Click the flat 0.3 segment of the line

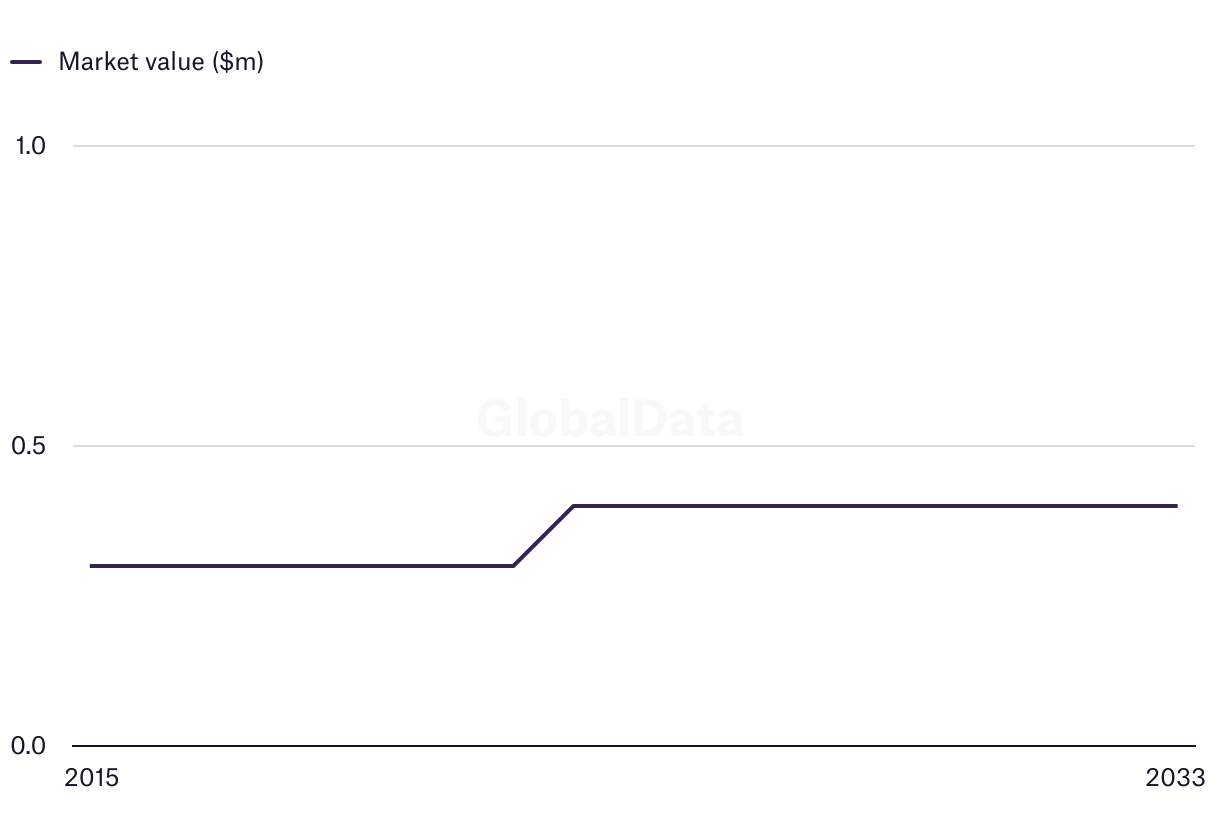[x=302, y=566]
